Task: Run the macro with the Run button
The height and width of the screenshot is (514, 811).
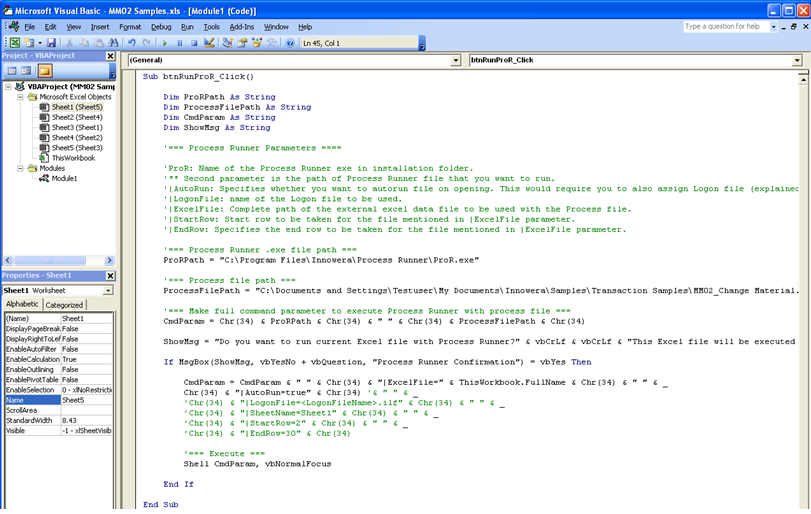Action: (x=165, y=43)
